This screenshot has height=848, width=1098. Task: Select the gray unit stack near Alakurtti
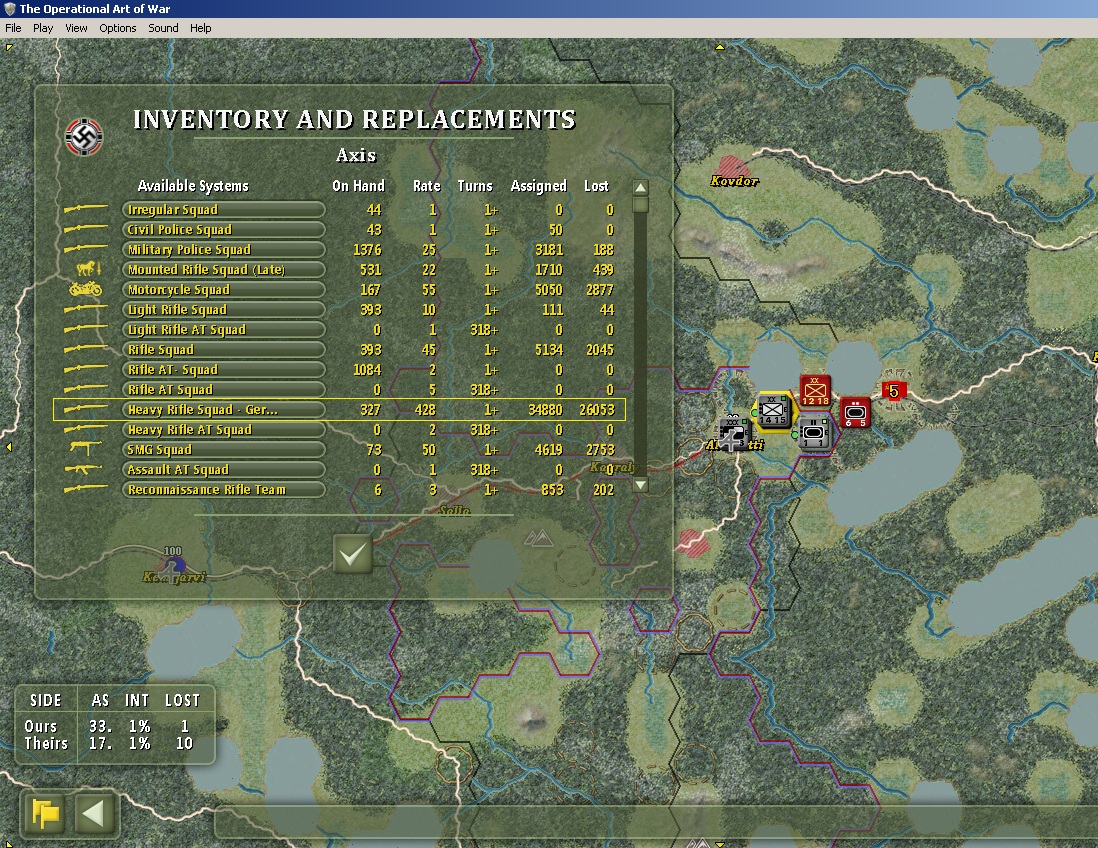tap(734, 433)
